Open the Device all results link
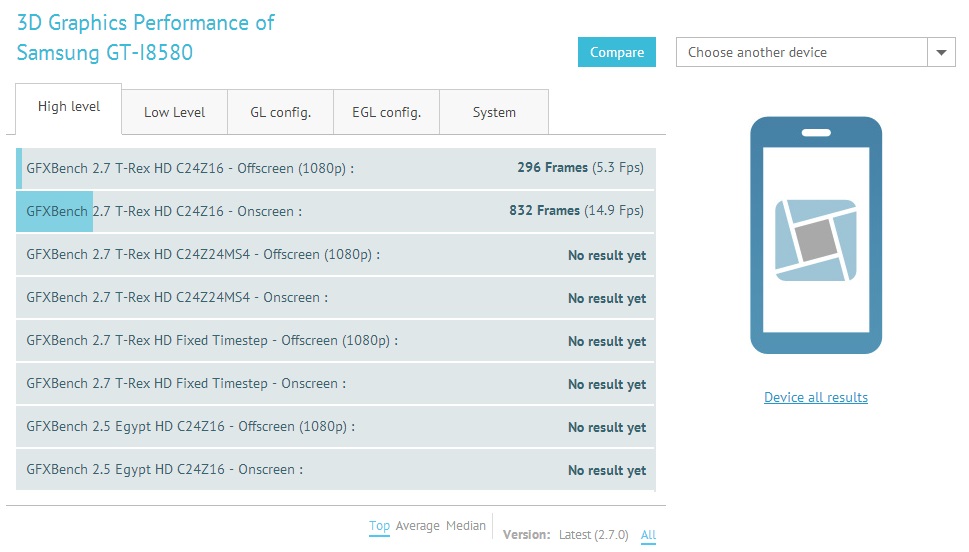 (816, 397)
